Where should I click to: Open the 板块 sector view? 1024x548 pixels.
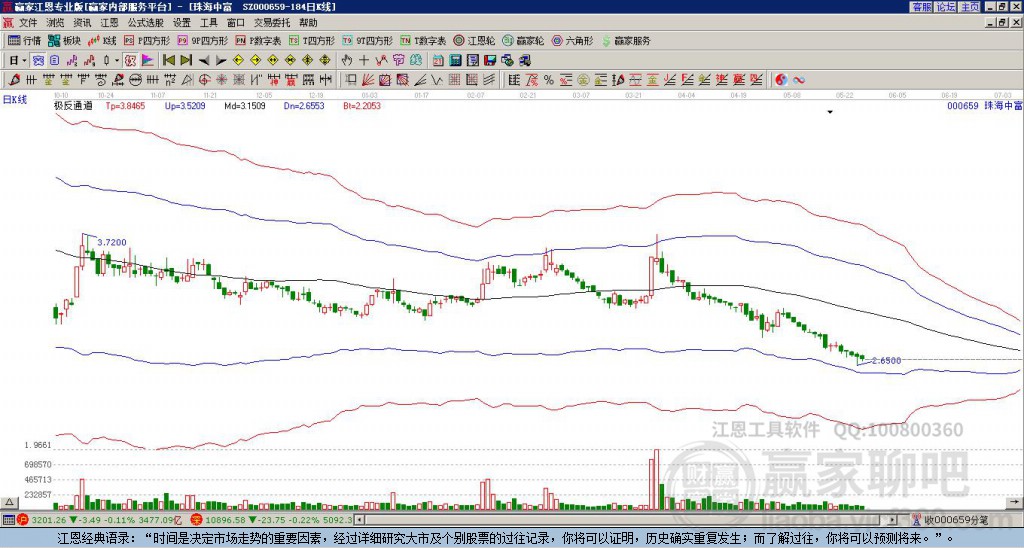coord(64,40)
